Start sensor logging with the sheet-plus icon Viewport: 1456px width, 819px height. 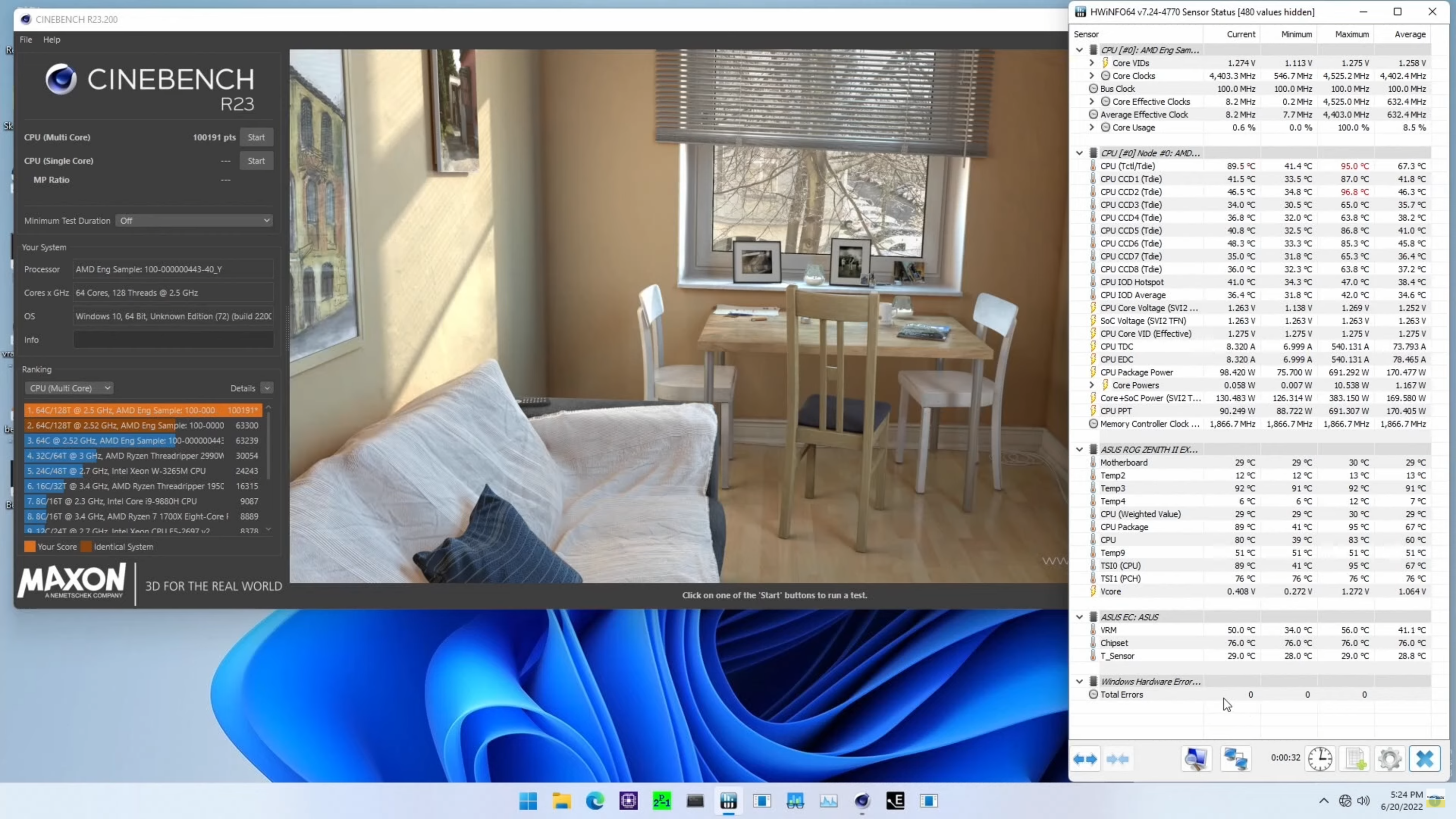tap(1356, 759)
